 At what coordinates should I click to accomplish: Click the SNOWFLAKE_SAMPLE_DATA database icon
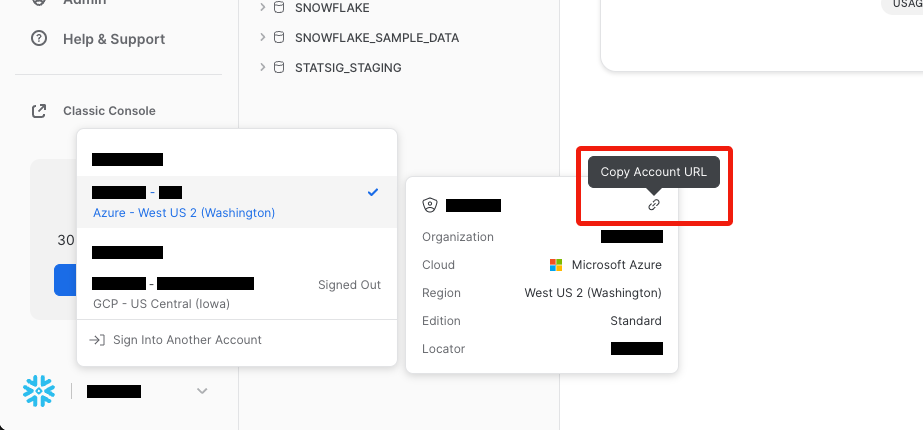pos(279,38)
